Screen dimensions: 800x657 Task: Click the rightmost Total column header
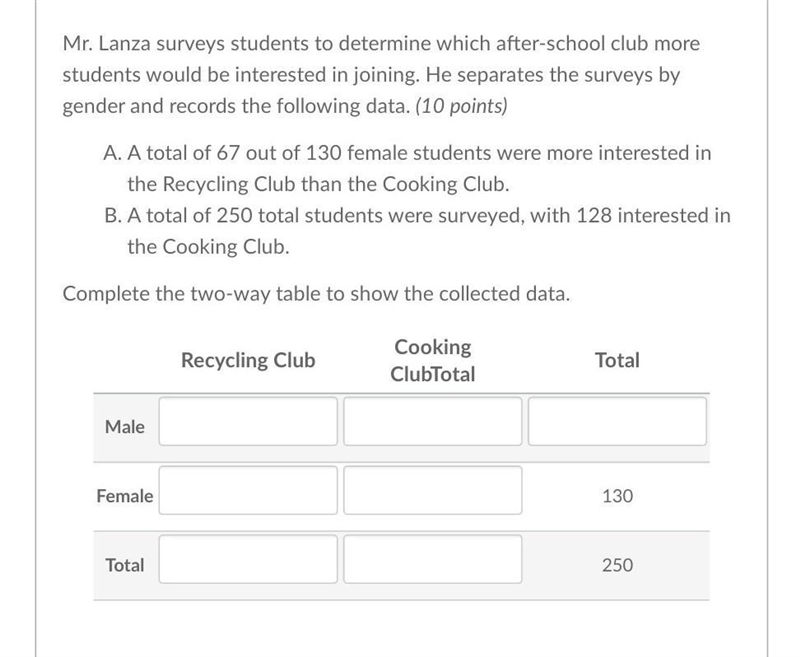point(617,360)
